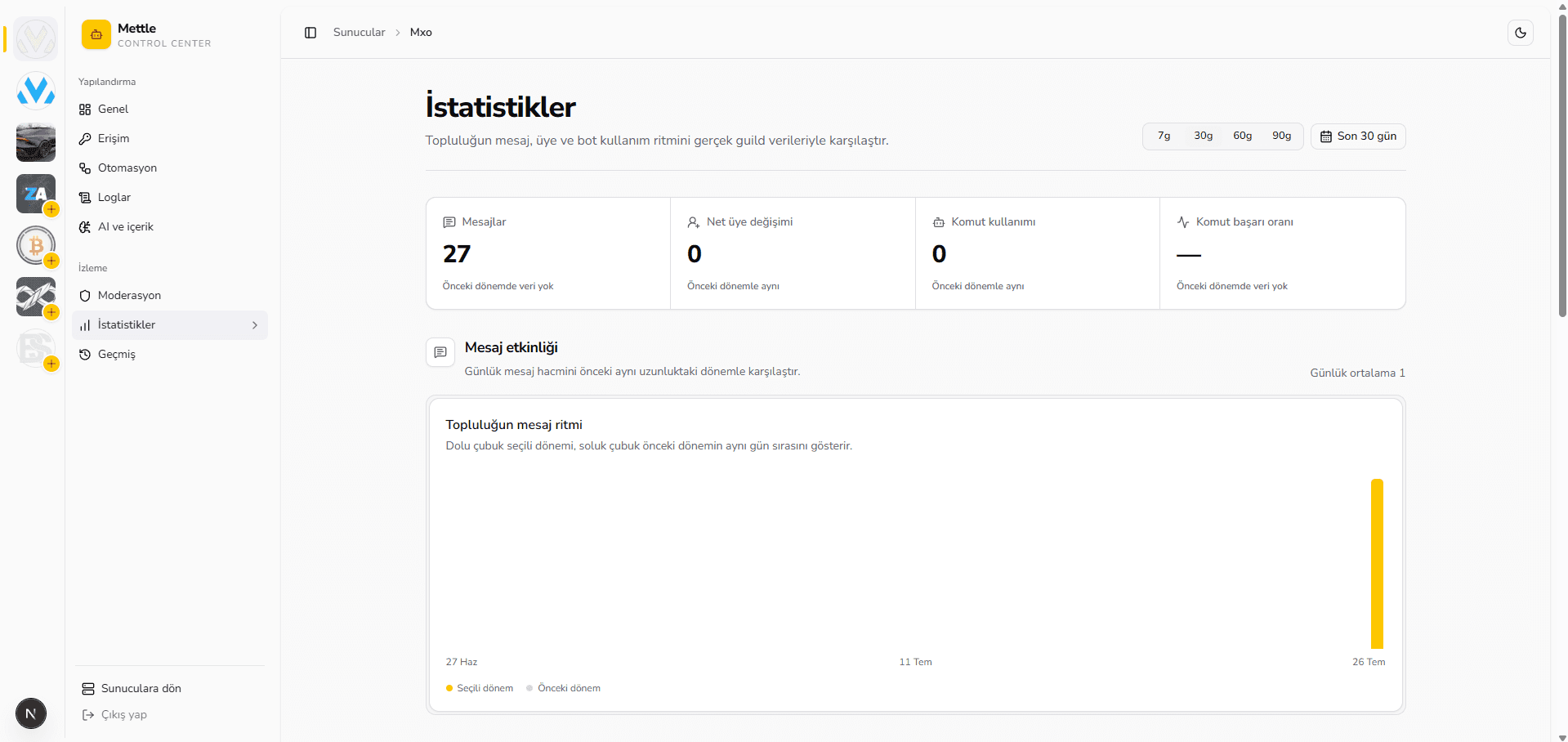Click the Erişim key icon

click(85, 139)
